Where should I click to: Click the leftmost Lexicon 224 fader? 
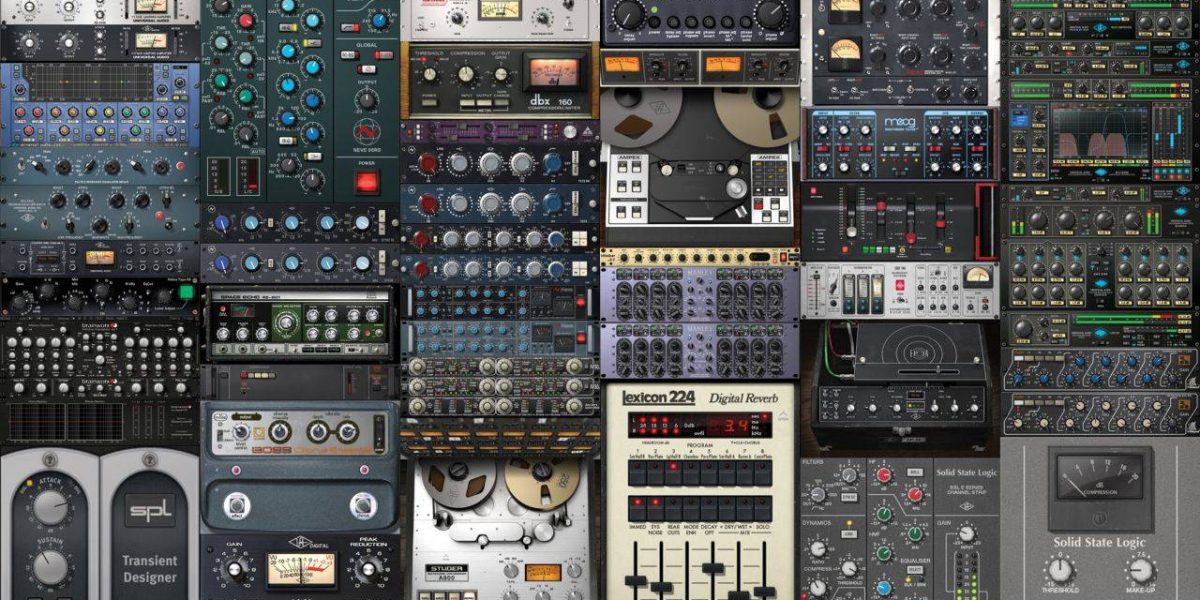(635, 578)
